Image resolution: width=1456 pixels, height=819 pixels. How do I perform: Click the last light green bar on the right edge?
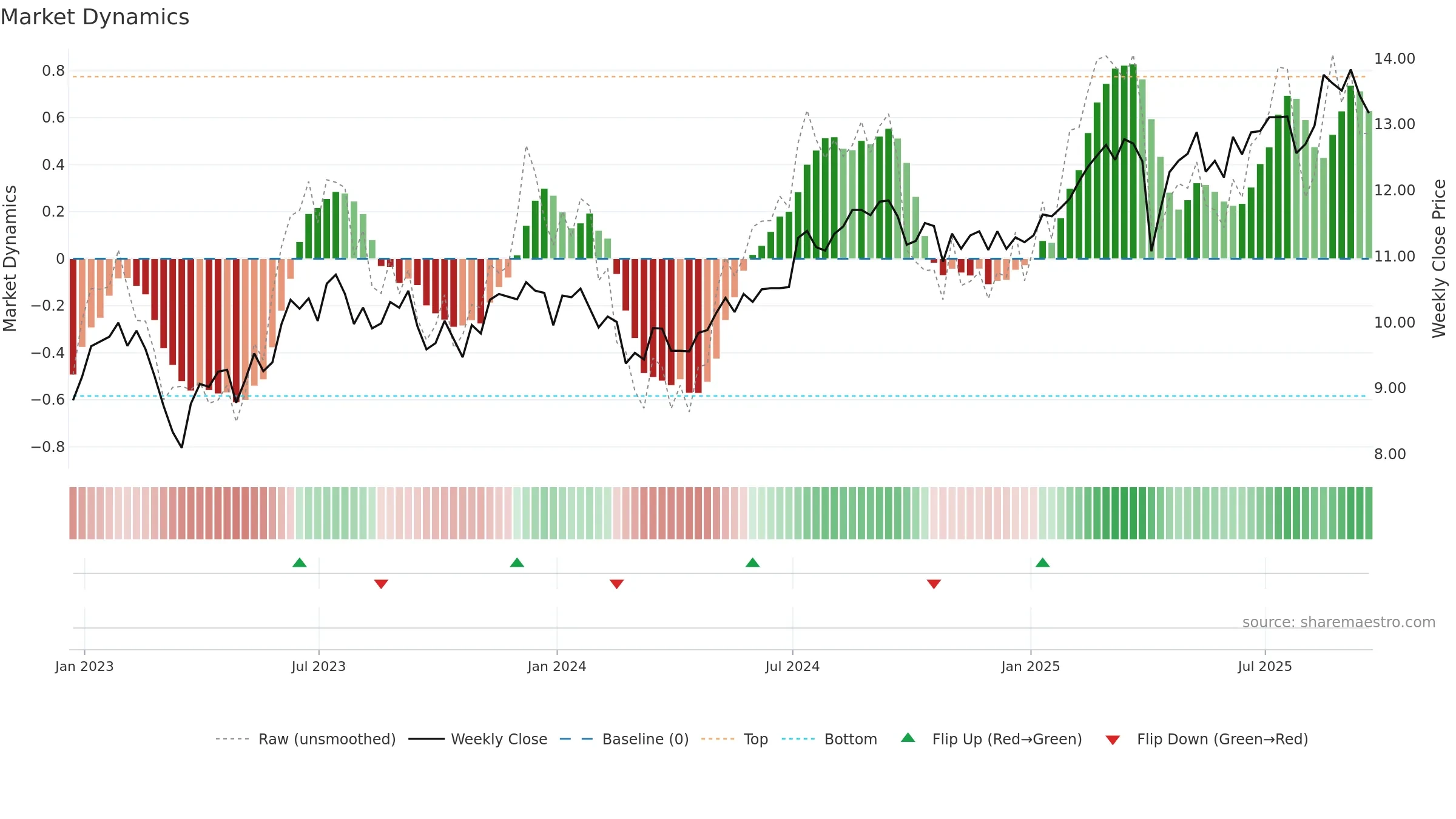click(1369, 184)
